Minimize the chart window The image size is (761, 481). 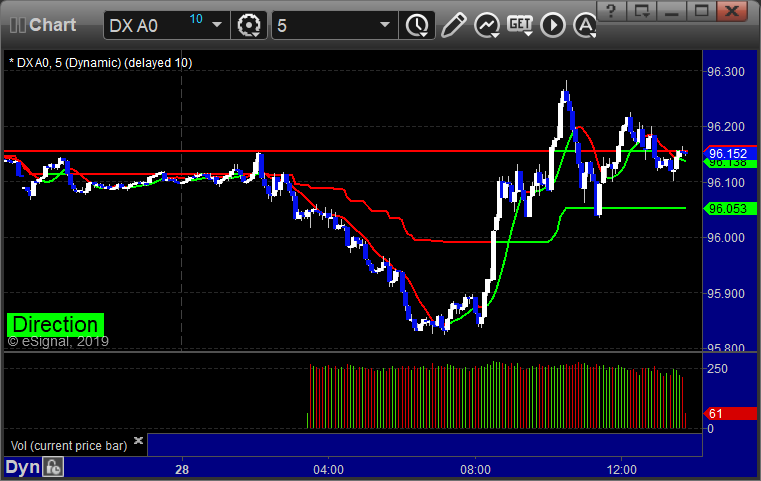(672, 11)
